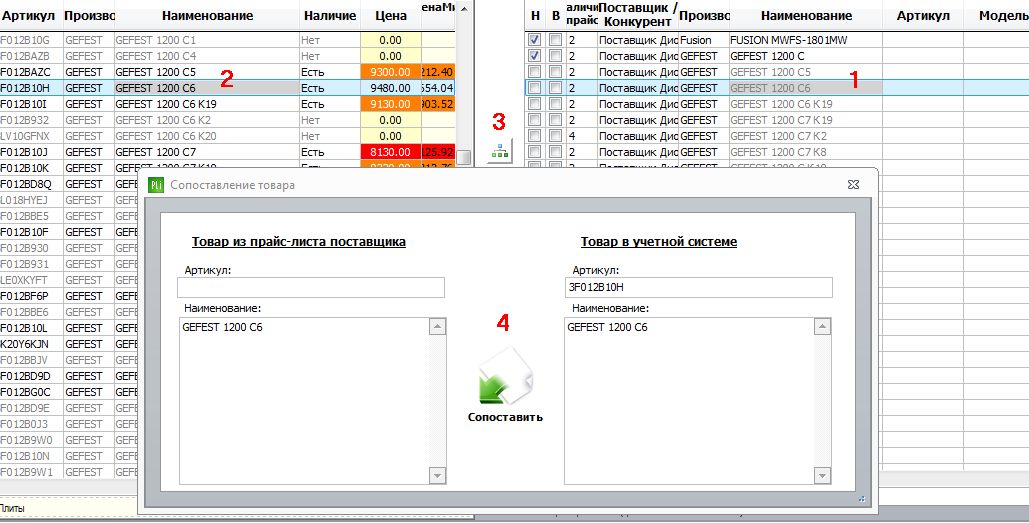Close the Сопоставление товара dialog
Viewport: 1029px width, 523px height.
[852, 185]
